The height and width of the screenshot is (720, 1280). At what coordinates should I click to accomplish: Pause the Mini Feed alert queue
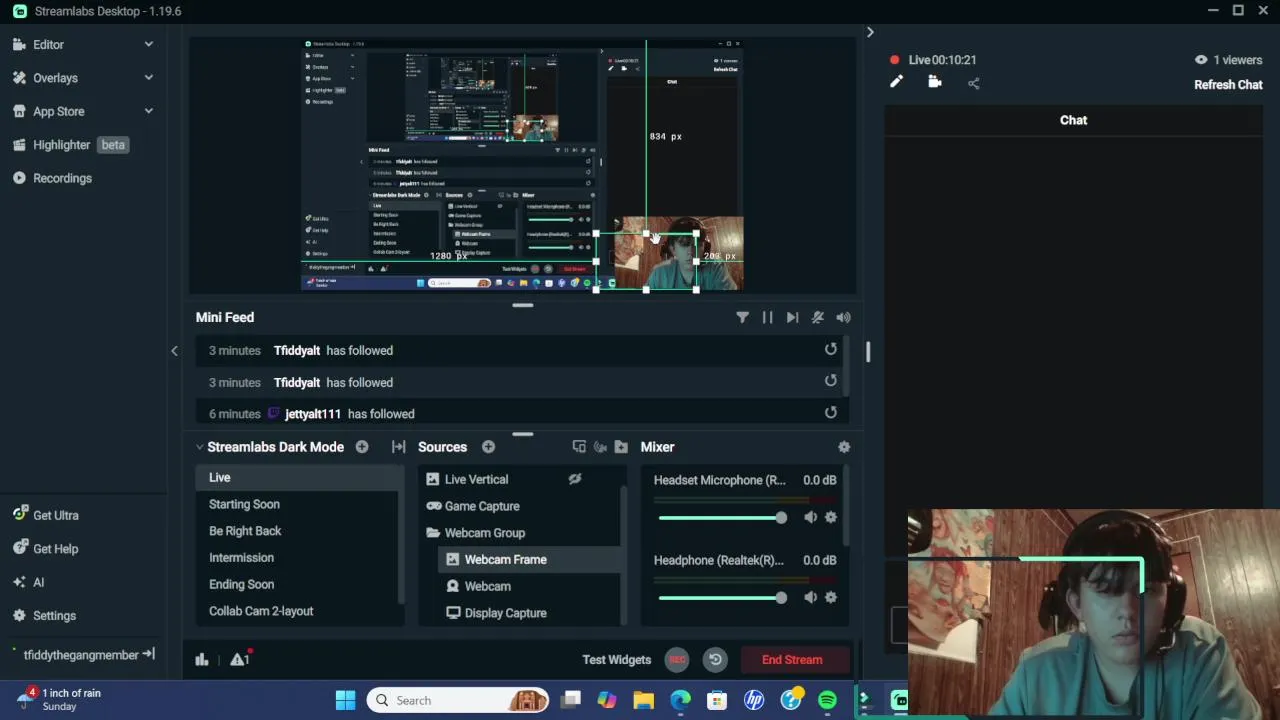[x=767, y=317]
